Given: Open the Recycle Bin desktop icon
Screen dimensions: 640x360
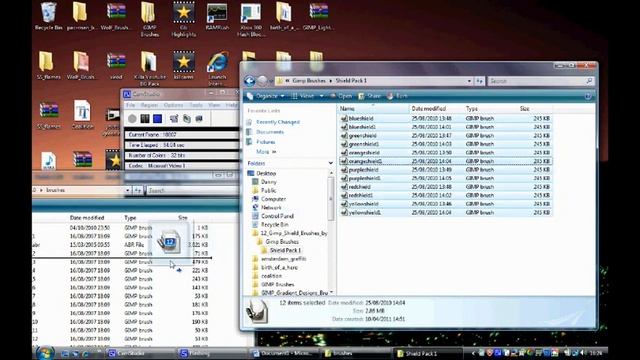Looking at the screenshot, I should (49, 16).
